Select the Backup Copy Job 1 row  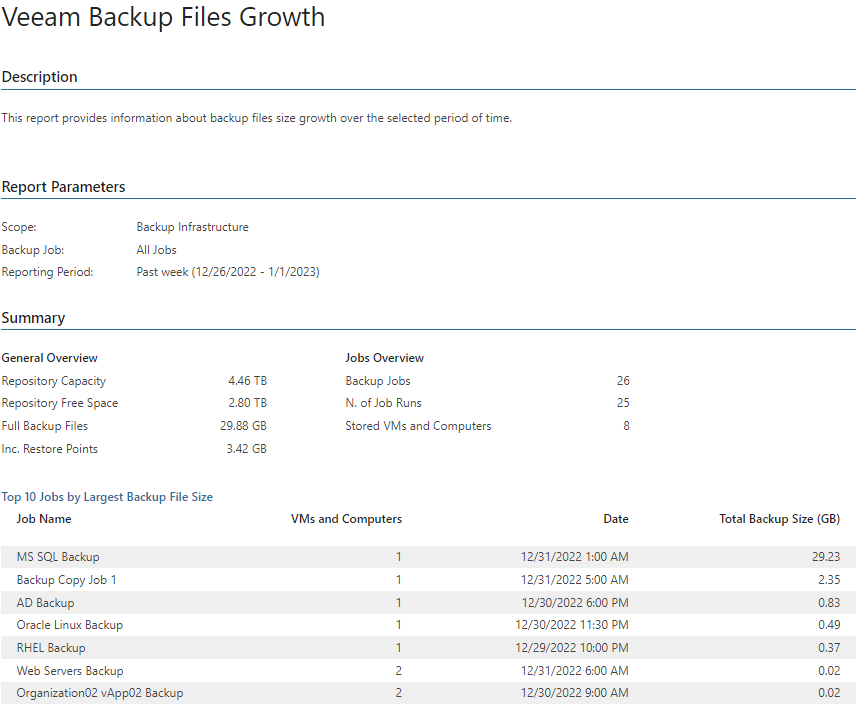[429, 580]
